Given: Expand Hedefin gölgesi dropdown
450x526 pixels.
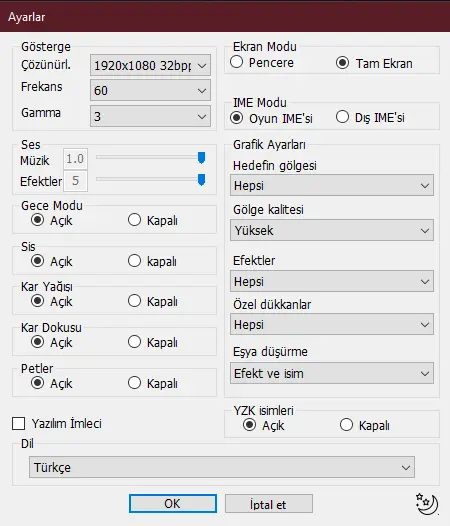Looking at the screenshot, I should point(332,185).
